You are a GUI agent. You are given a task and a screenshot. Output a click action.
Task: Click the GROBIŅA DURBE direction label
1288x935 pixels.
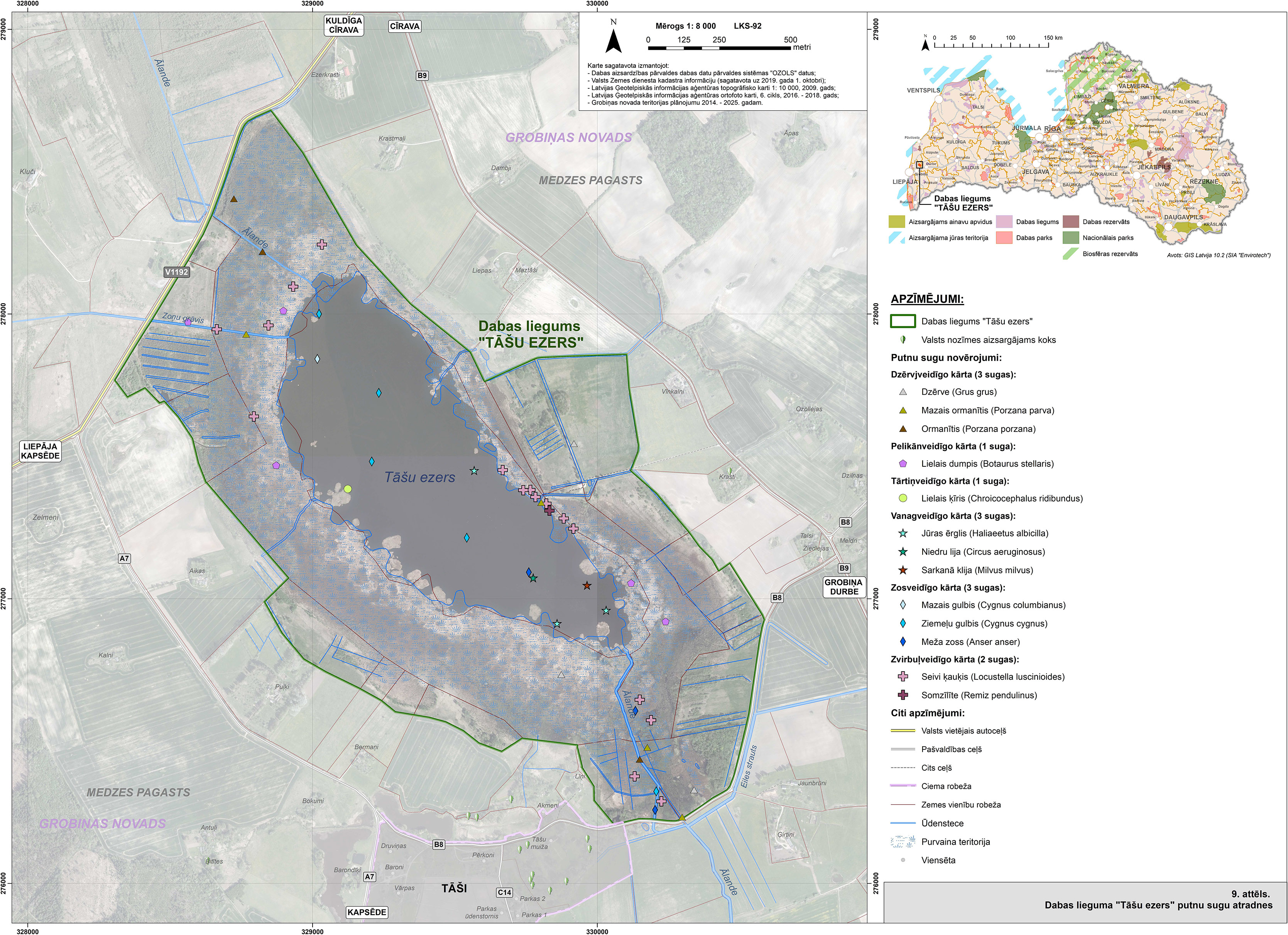click(x=844, y=587)
